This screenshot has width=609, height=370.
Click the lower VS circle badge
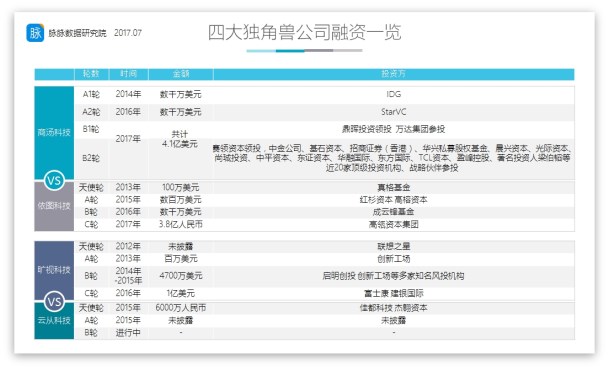click(x=54, y=302)
